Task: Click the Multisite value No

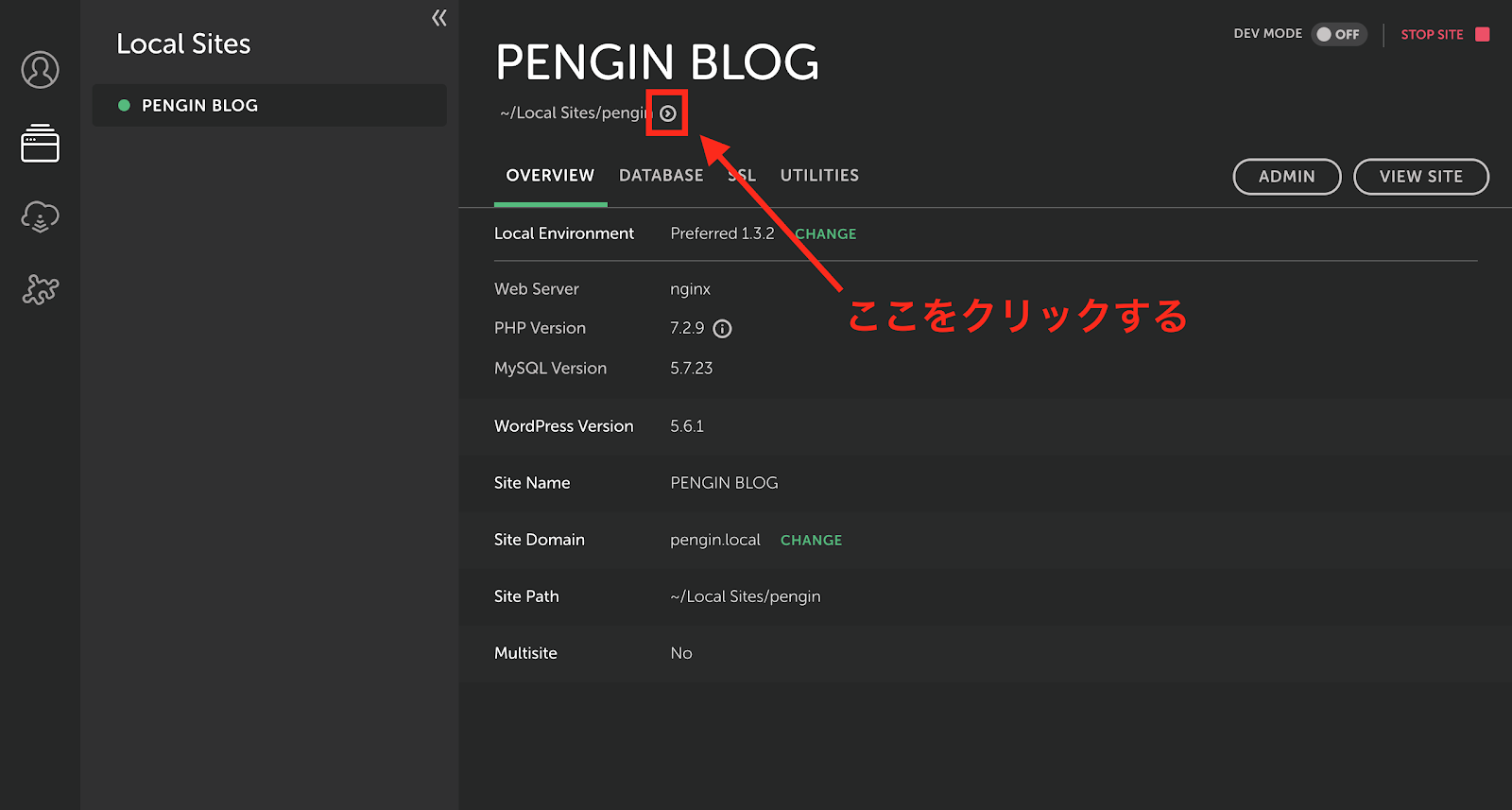Action: (x=681, y=653)
